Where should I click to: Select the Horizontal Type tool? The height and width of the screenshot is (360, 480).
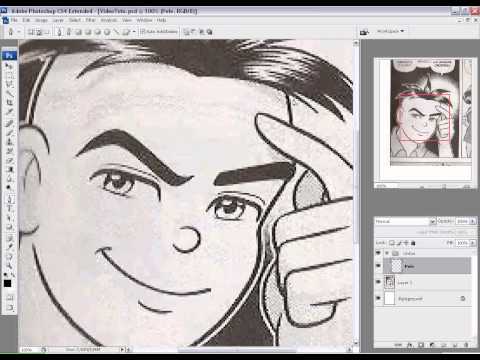click(9, 209)
